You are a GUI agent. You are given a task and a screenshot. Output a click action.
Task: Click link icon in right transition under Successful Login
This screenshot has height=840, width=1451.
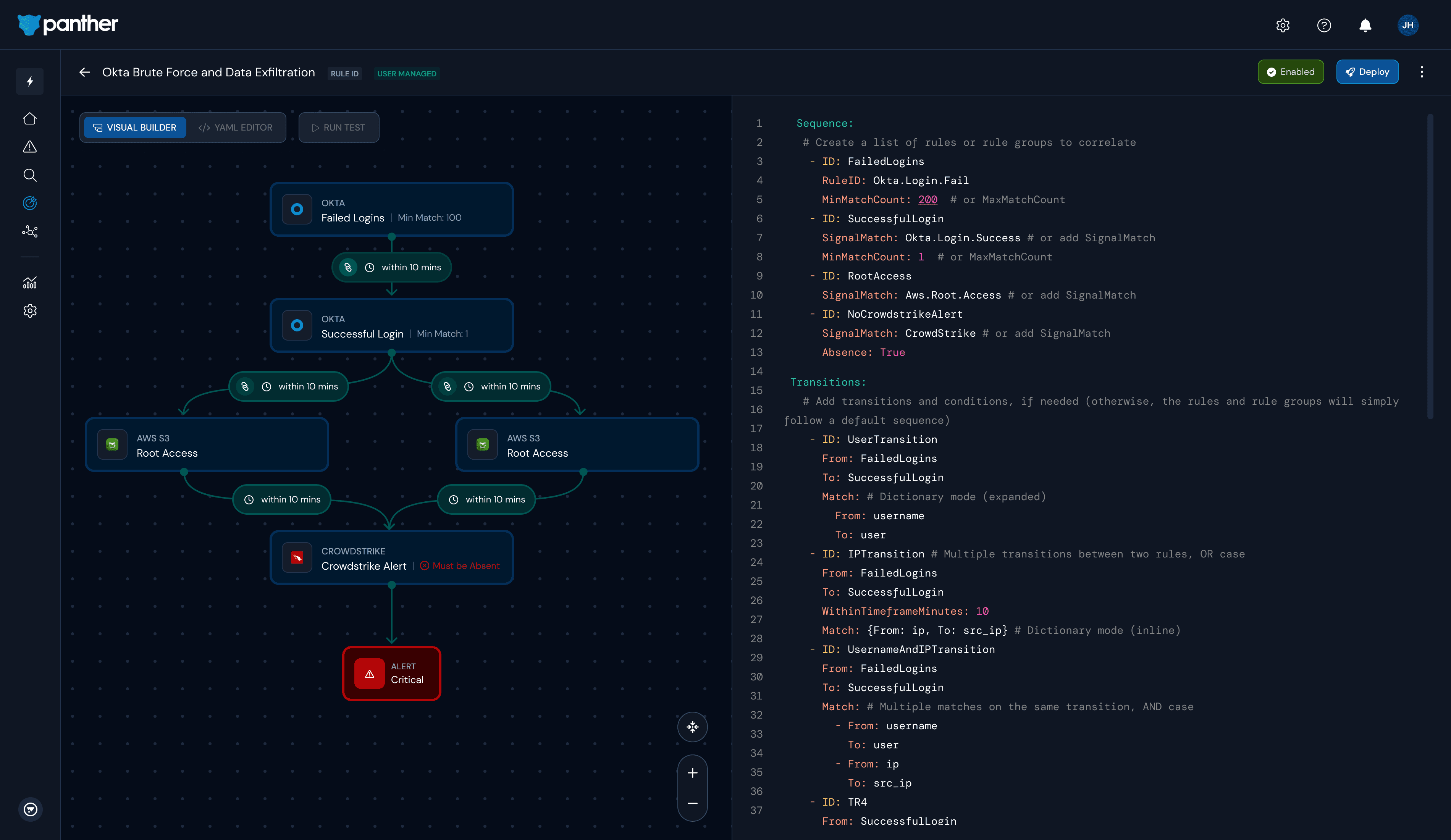pos(448,387)
